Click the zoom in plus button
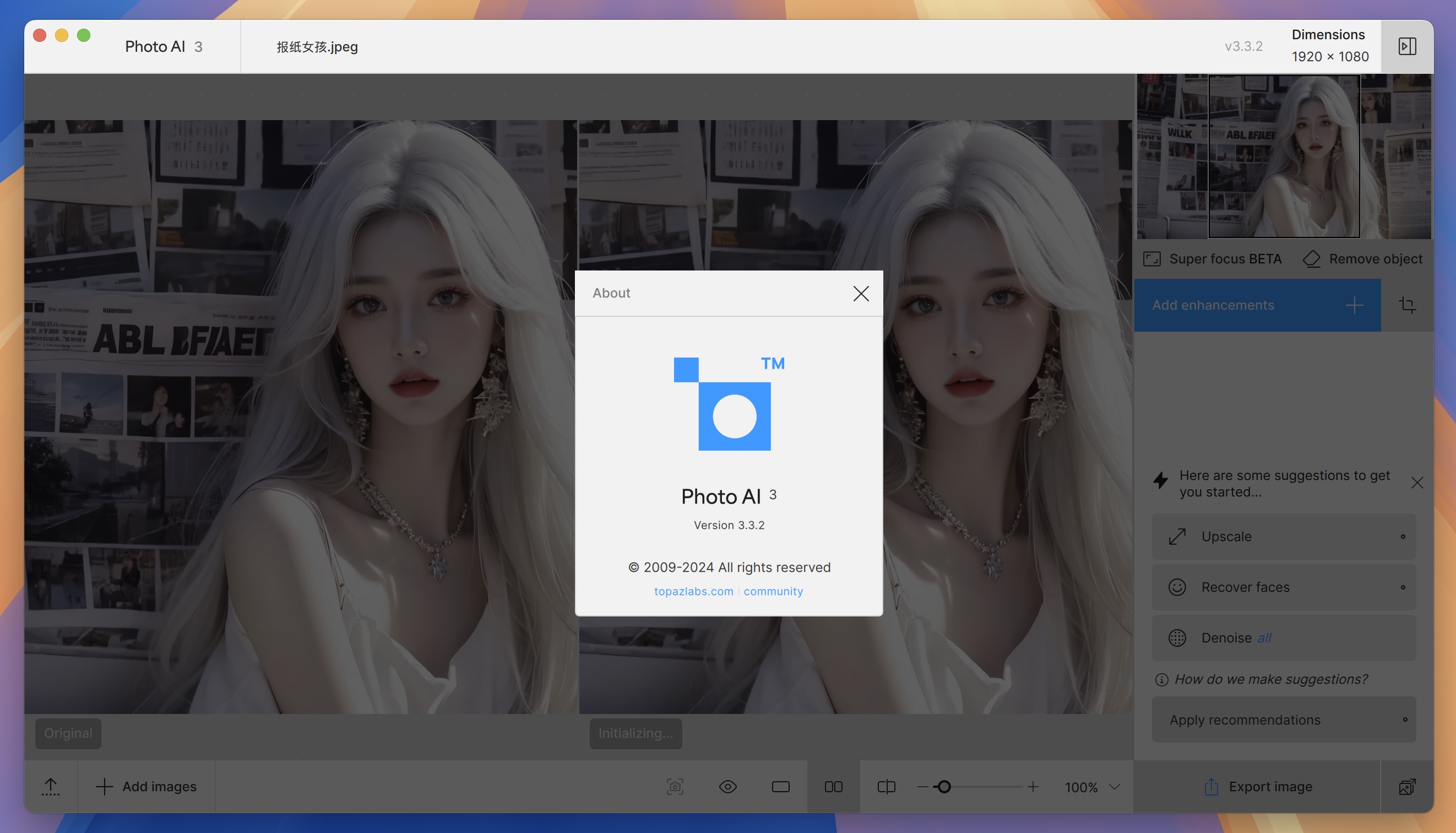The width and height of the screenshot is (1456, 833). coord(1033,787)
